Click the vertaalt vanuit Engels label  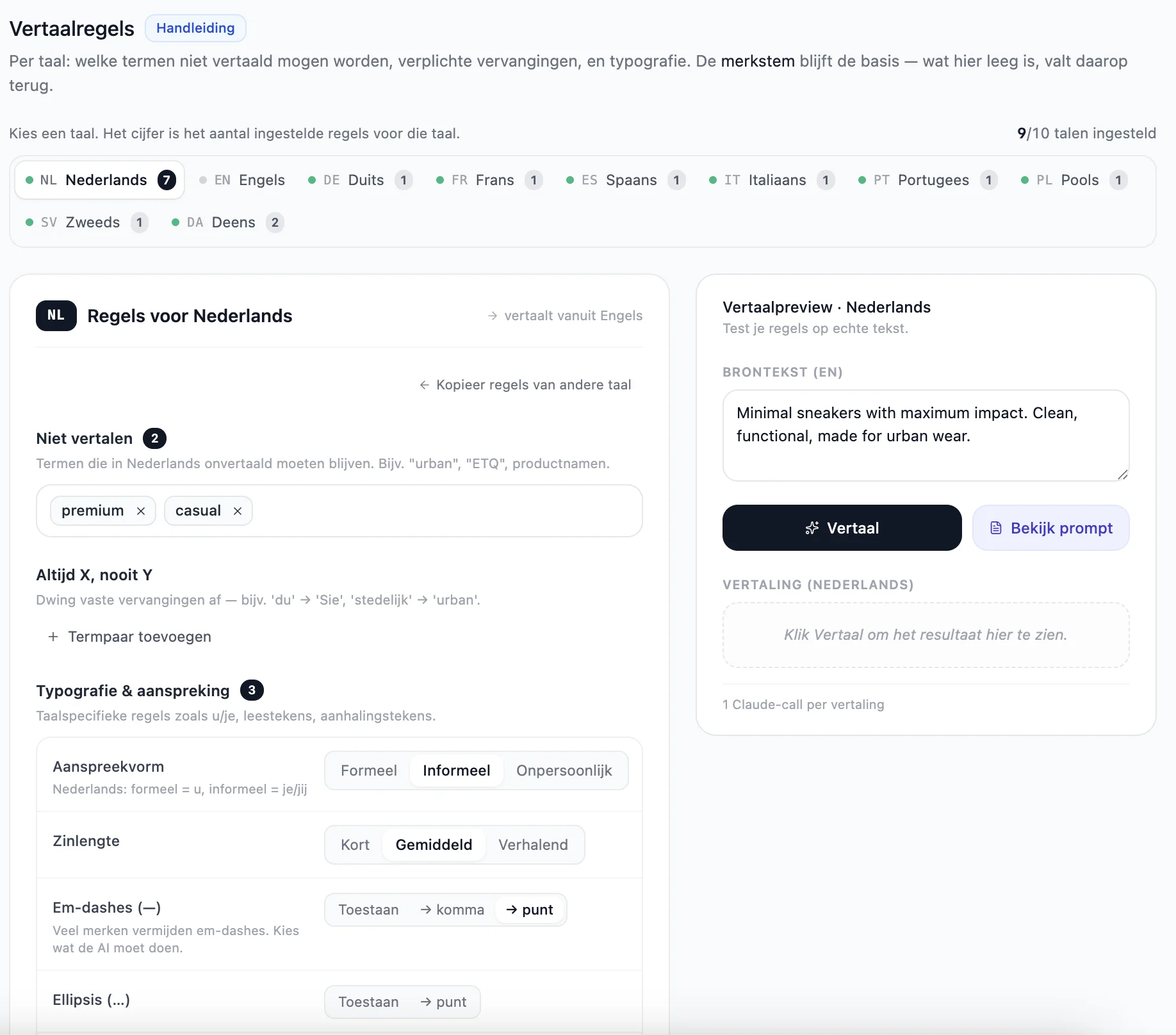pos(564,316)
